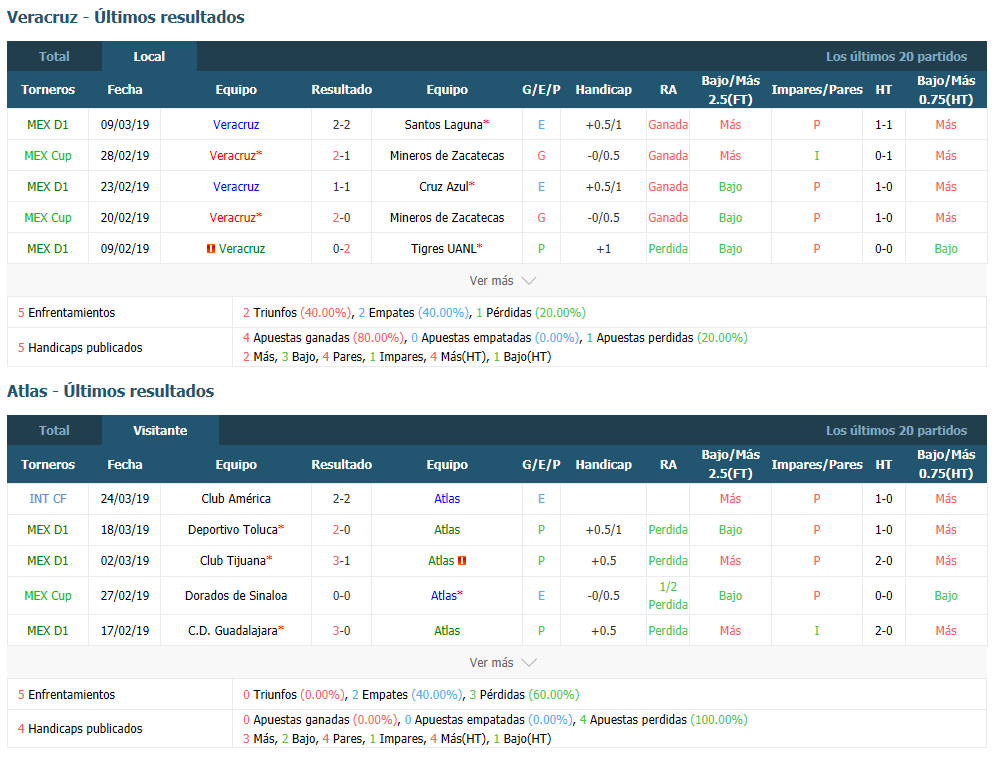Click the Handicap column header in Veracruz table
995x758 pixels.
click(603, 89)
